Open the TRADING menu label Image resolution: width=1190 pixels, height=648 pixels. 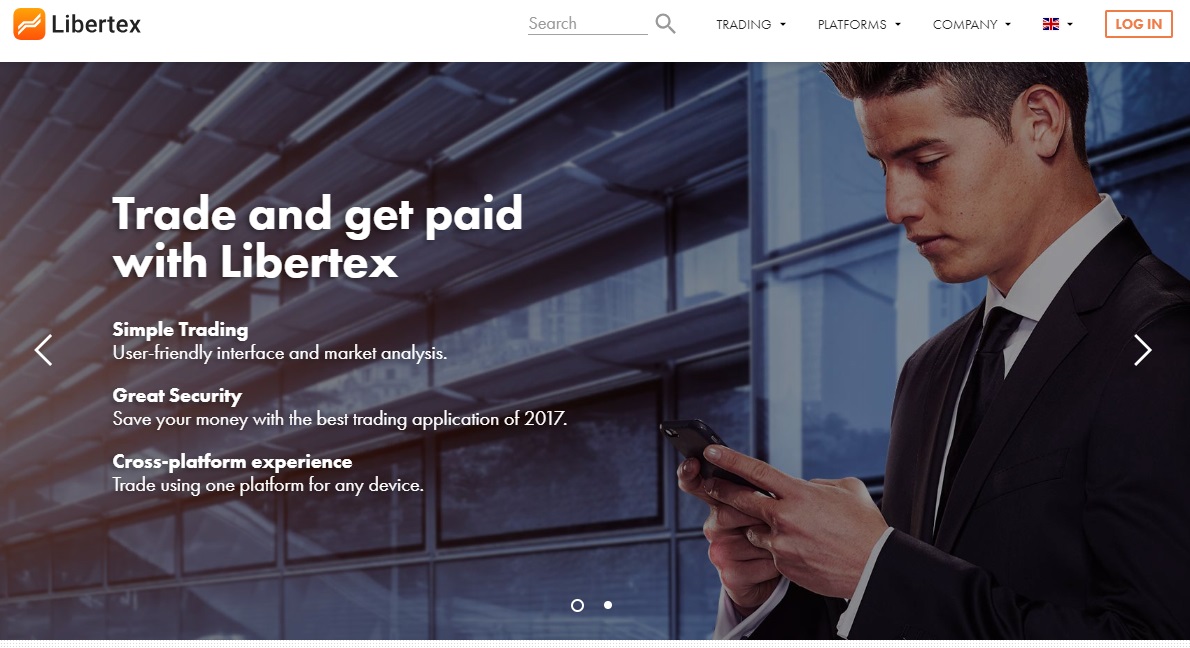744,24
